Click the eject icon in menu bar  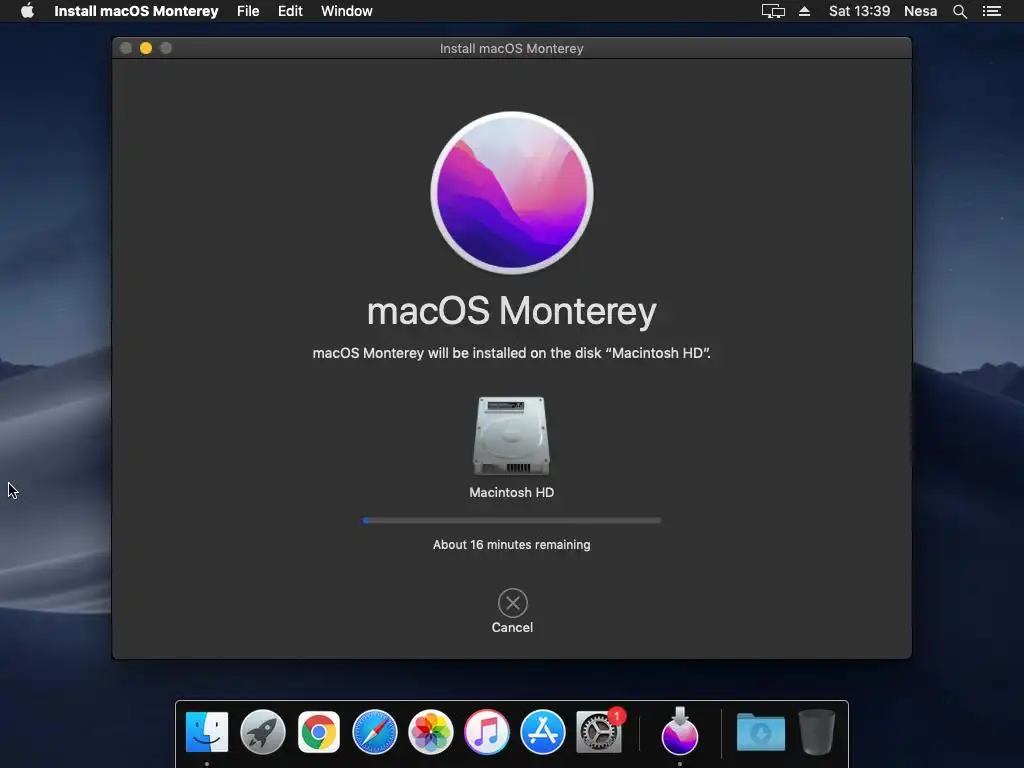pyautogui.click(x=805, y=11)
